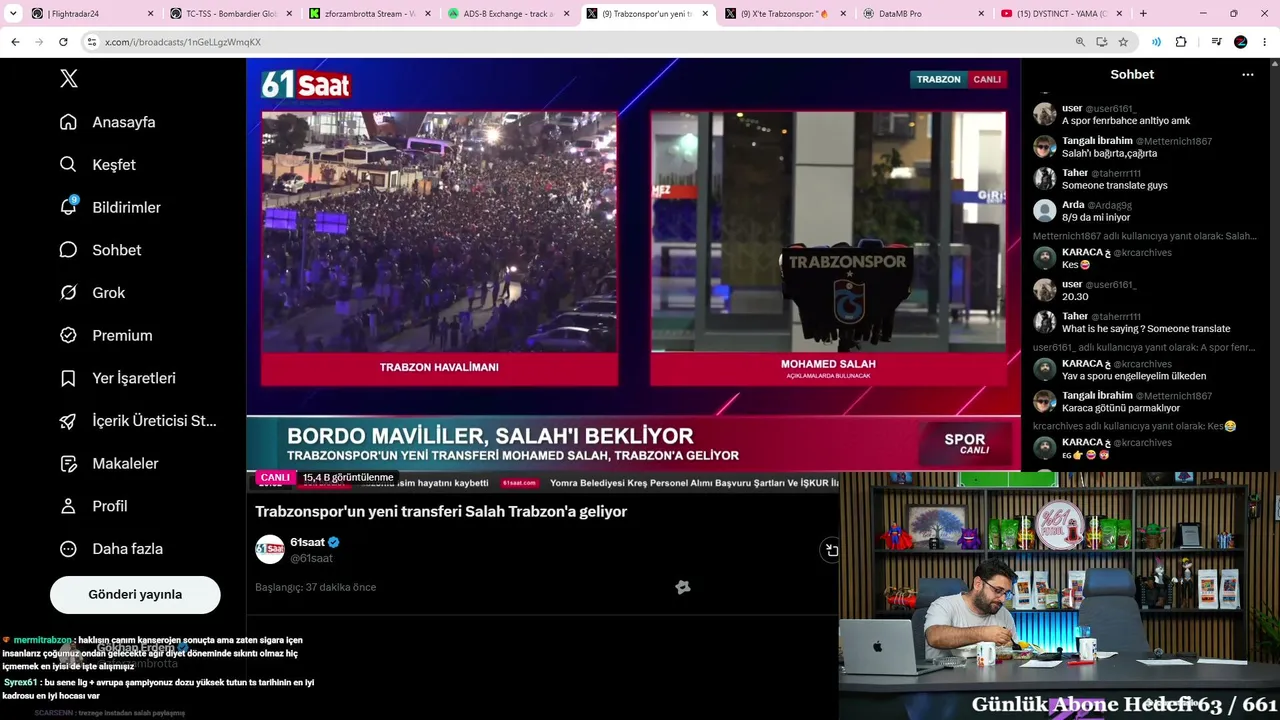Click the @krcarchives handle on the 'Kes' message
Viewport: 1280px width, 720px height.
1143,253
